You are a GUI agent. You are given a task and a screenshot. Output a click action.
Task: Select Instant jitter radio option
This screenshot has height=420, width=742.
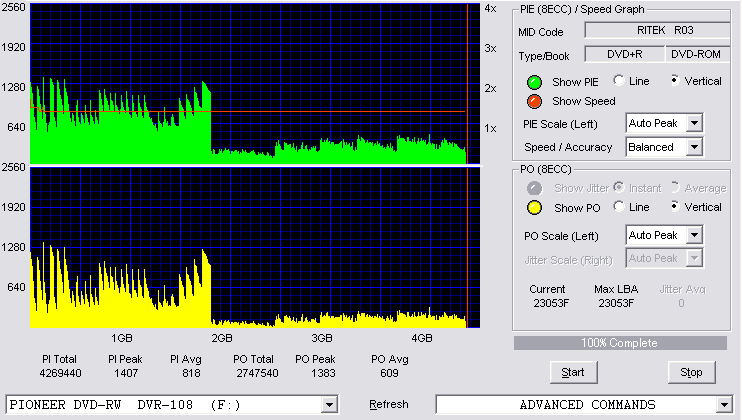click(x=618, y=187)
